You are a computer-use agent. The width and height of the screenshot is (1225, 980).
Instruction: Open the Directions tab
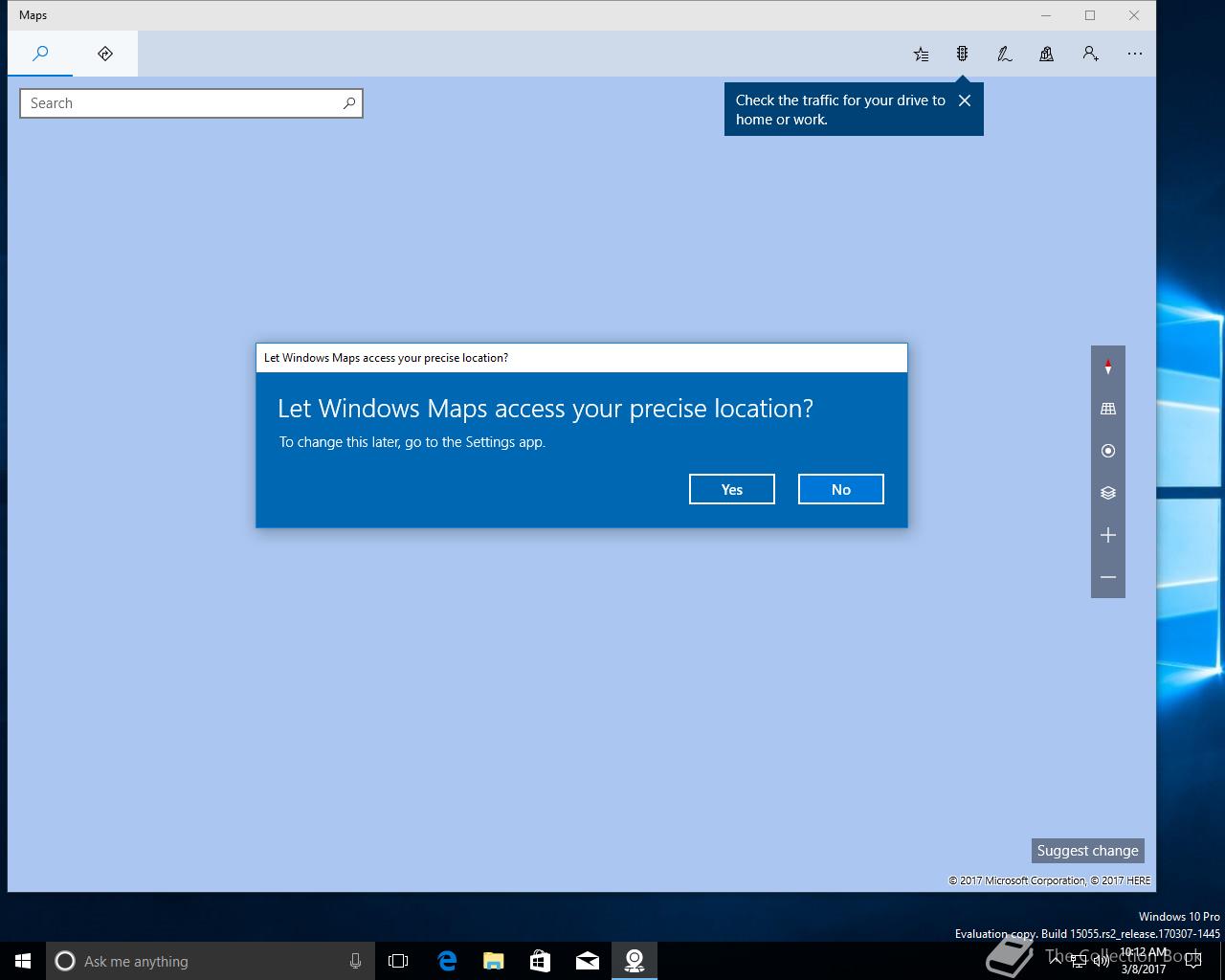pyautogui.click(x=105, y=54)
